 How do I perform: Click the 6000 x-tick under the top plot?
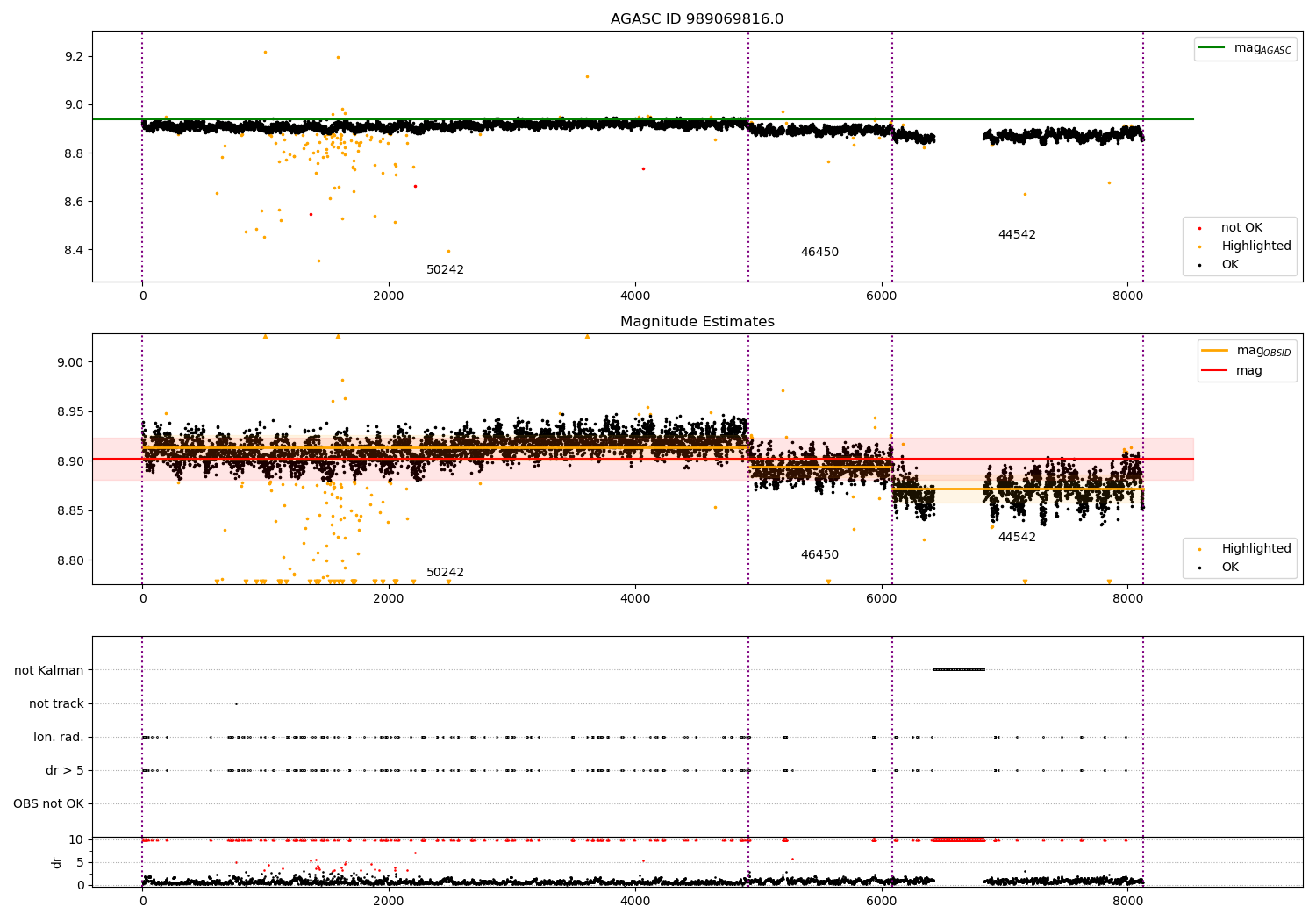882,296
